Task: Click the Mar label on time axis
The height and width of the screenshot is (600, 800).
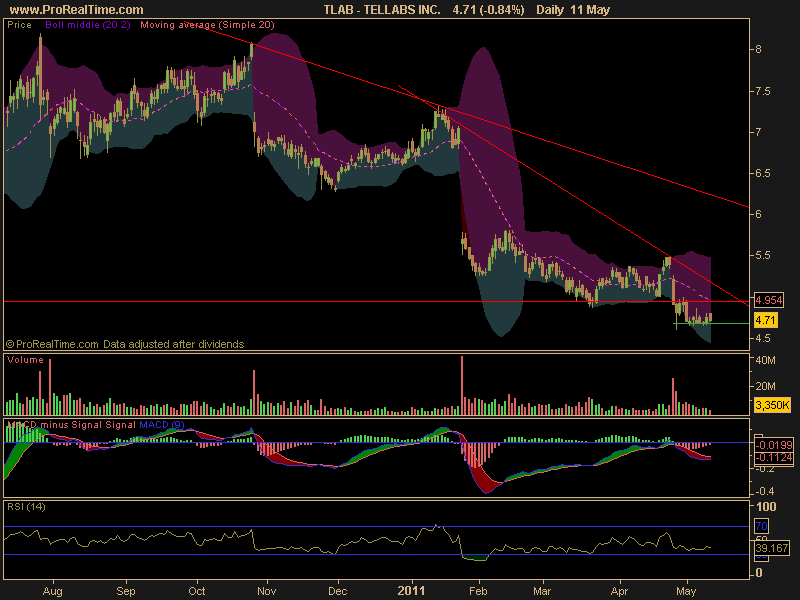Action: pos(542,591)
